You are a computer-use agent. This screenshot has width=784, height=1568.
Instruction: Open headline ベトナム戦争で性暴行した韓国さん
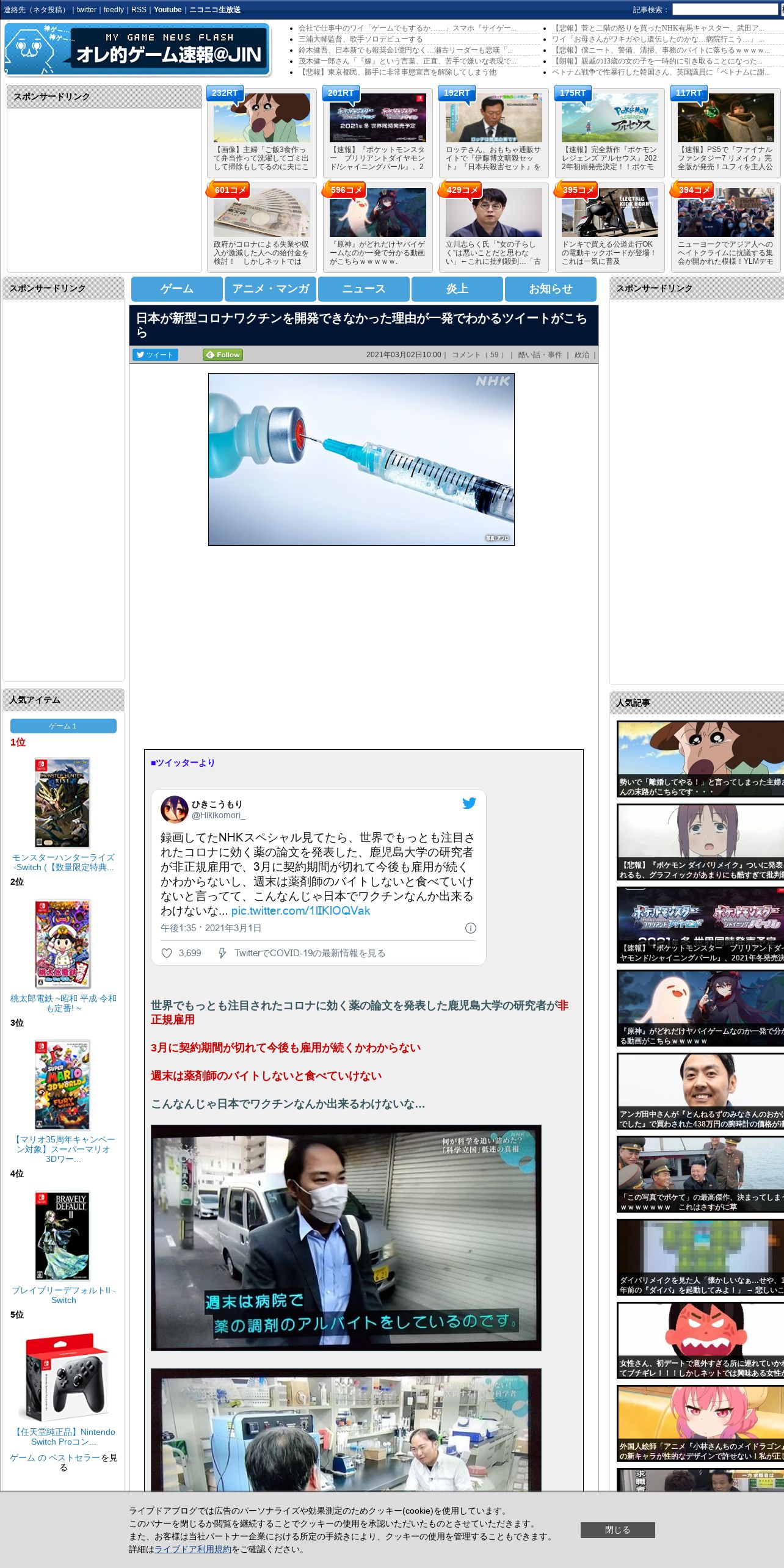tap(661, 72)
